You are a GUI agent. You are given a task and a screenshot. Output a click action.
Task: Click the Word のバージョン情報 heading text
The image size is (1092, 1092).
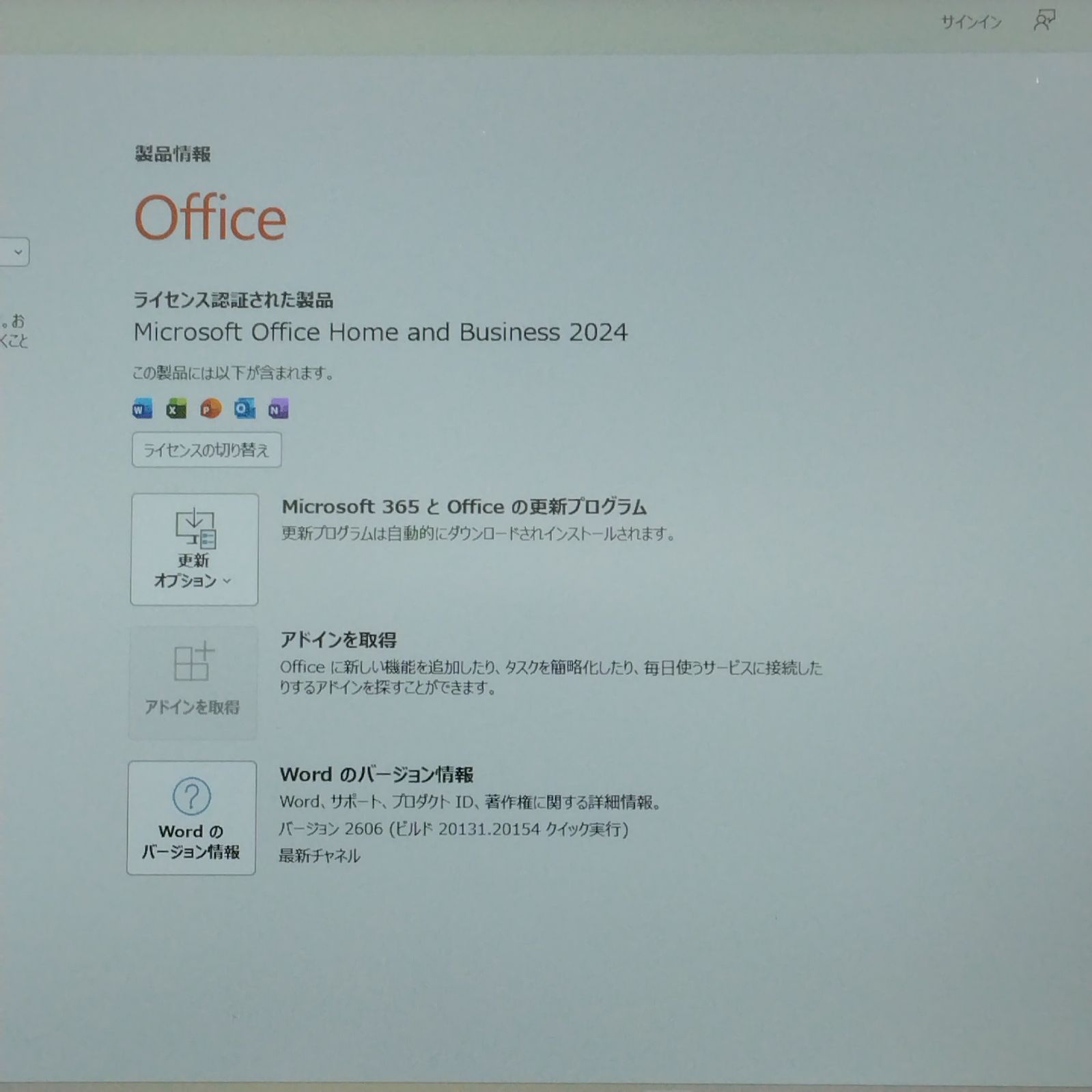[376, 774]
